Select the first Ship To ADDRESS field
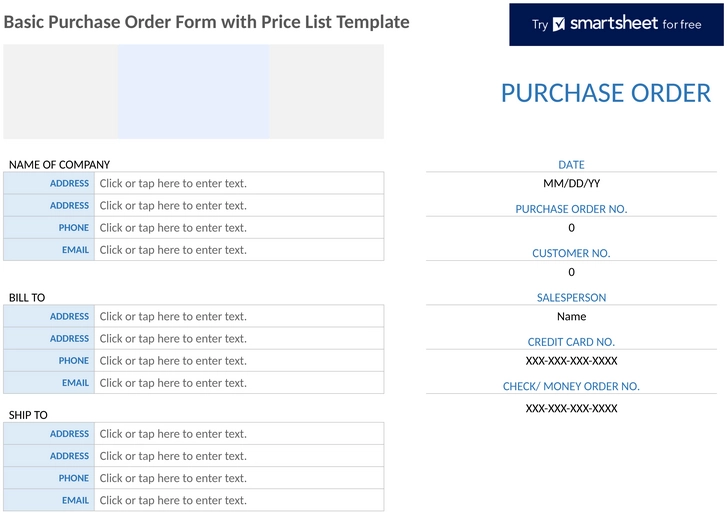This screenshot has width=727, height=513. (239, 434)
